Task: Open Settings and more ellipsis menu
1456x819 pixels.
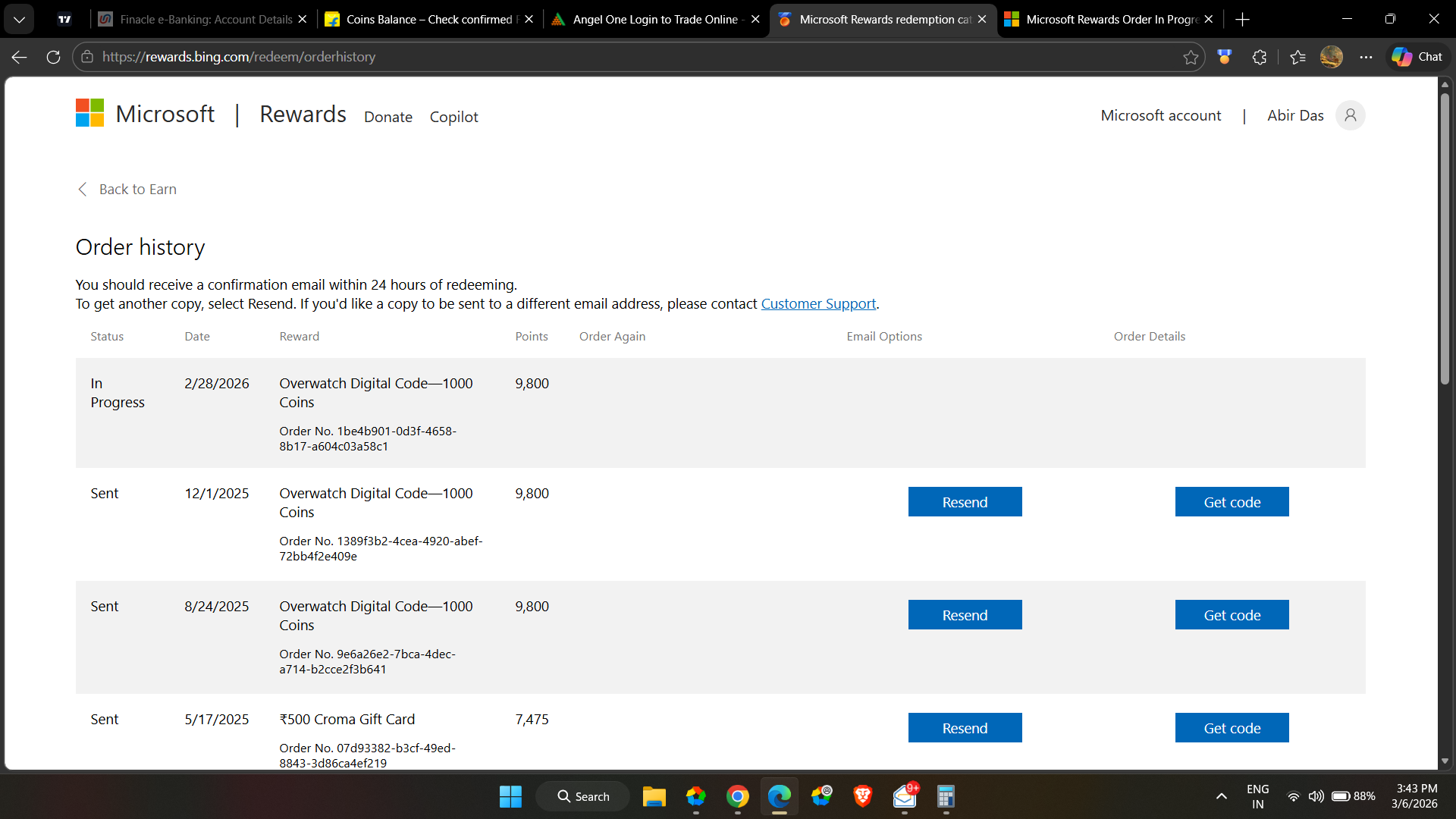Action: pos(1366,57)
